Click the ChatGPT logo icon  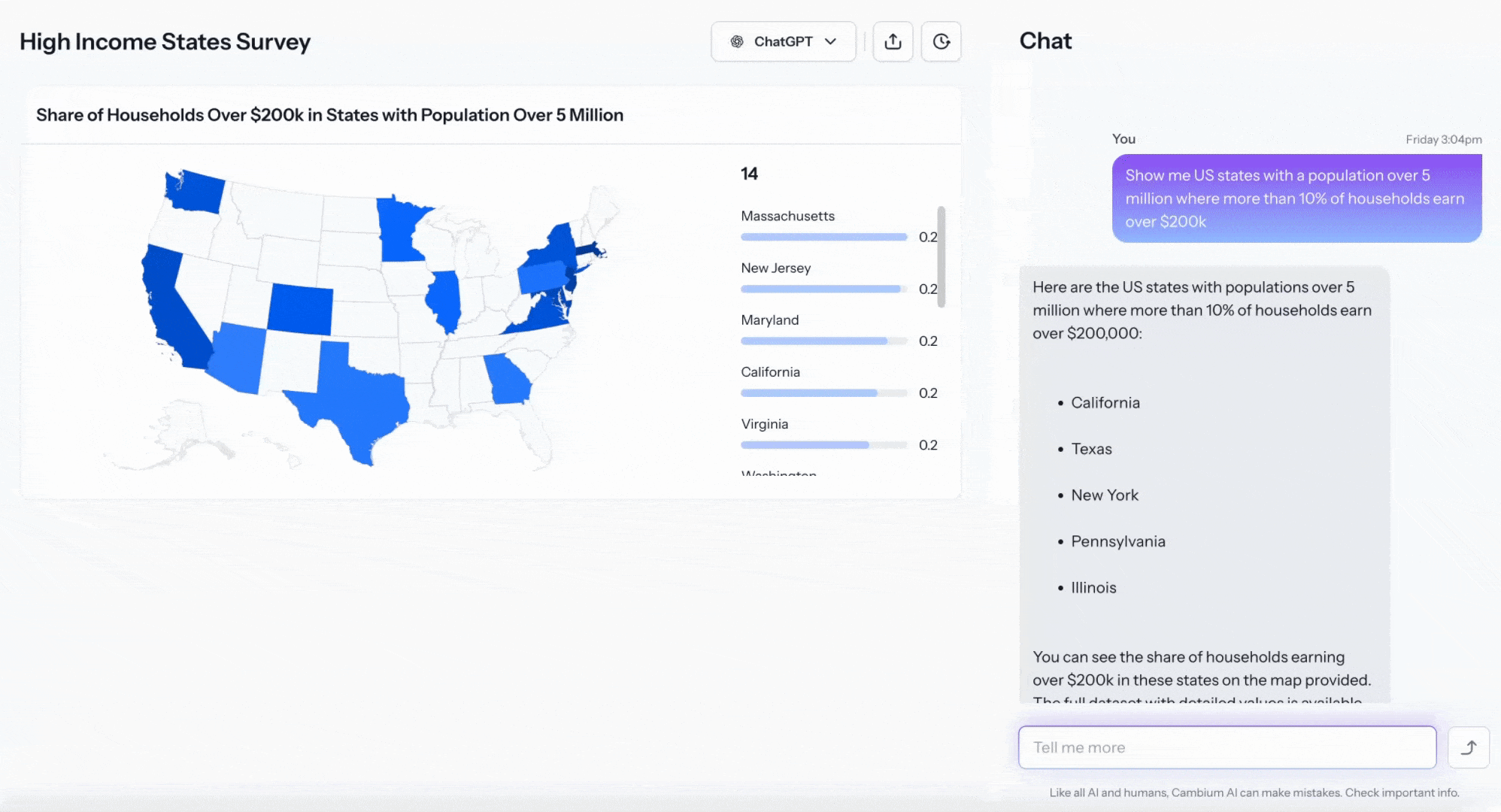[x=737, y=41]
